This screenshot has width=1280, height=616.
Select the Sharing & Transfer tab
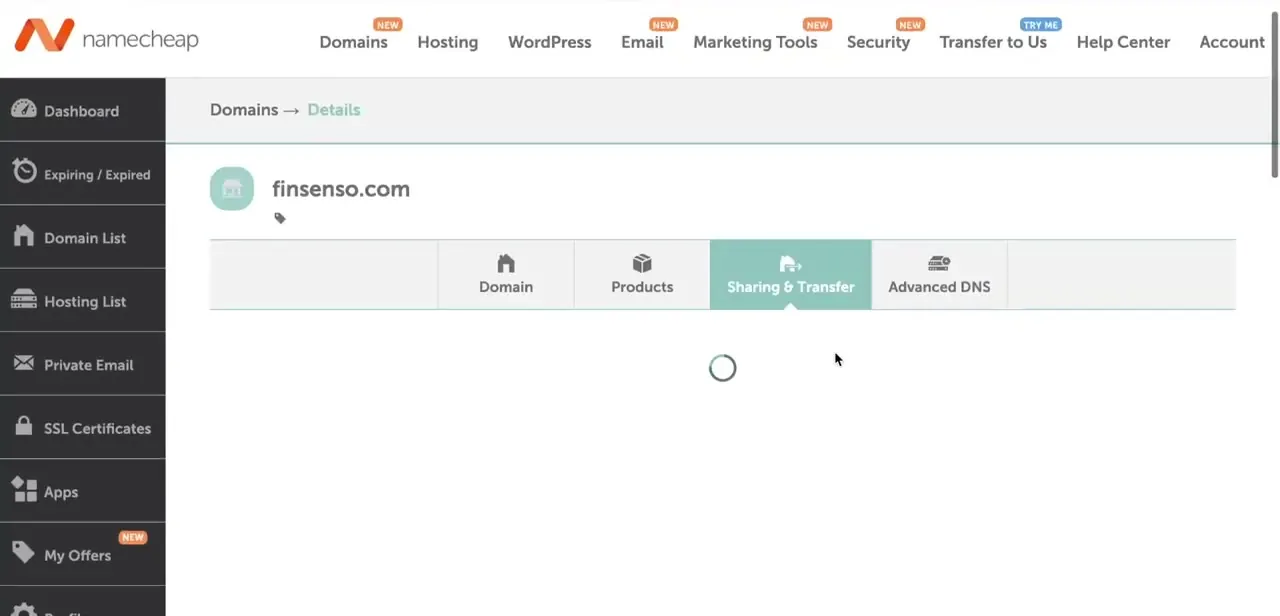(x=790, y=274)
